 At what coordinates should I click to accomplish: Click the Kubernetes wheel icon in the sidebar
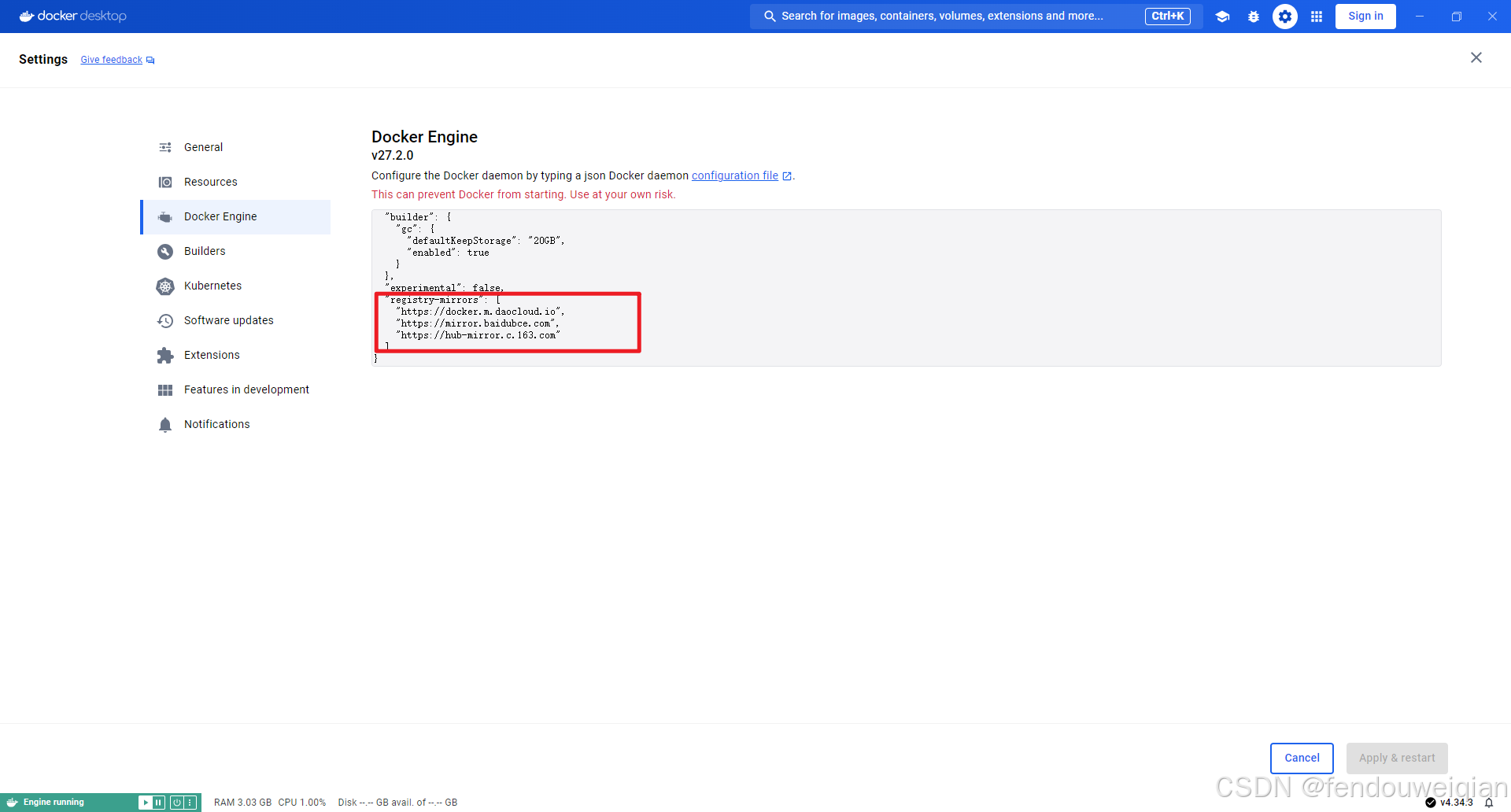click(165, 286)
